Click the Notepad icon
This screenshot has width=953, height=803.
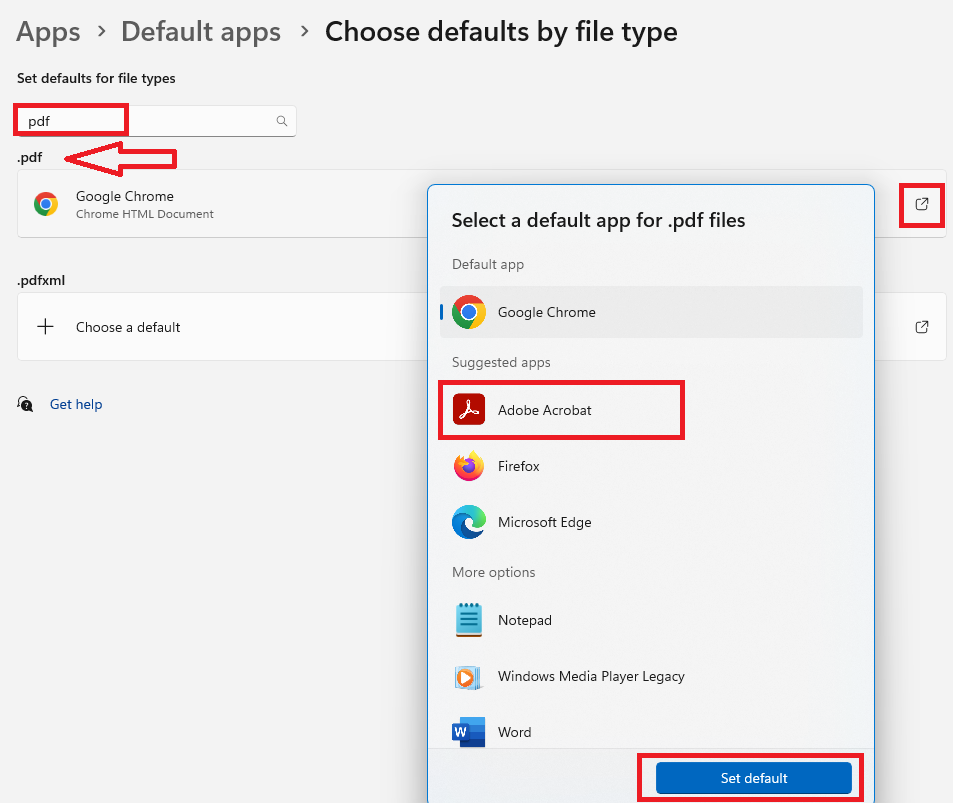(469, 619)
